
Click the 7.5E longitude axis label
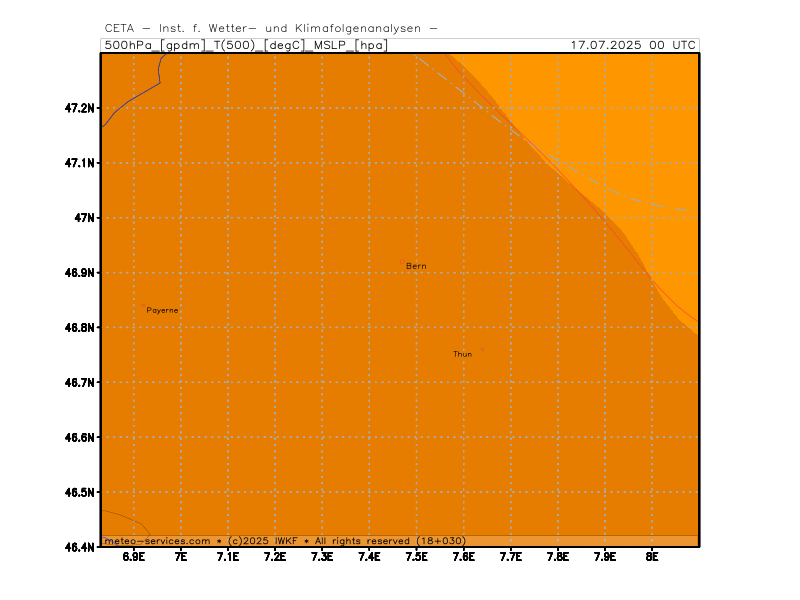point(416,556)
